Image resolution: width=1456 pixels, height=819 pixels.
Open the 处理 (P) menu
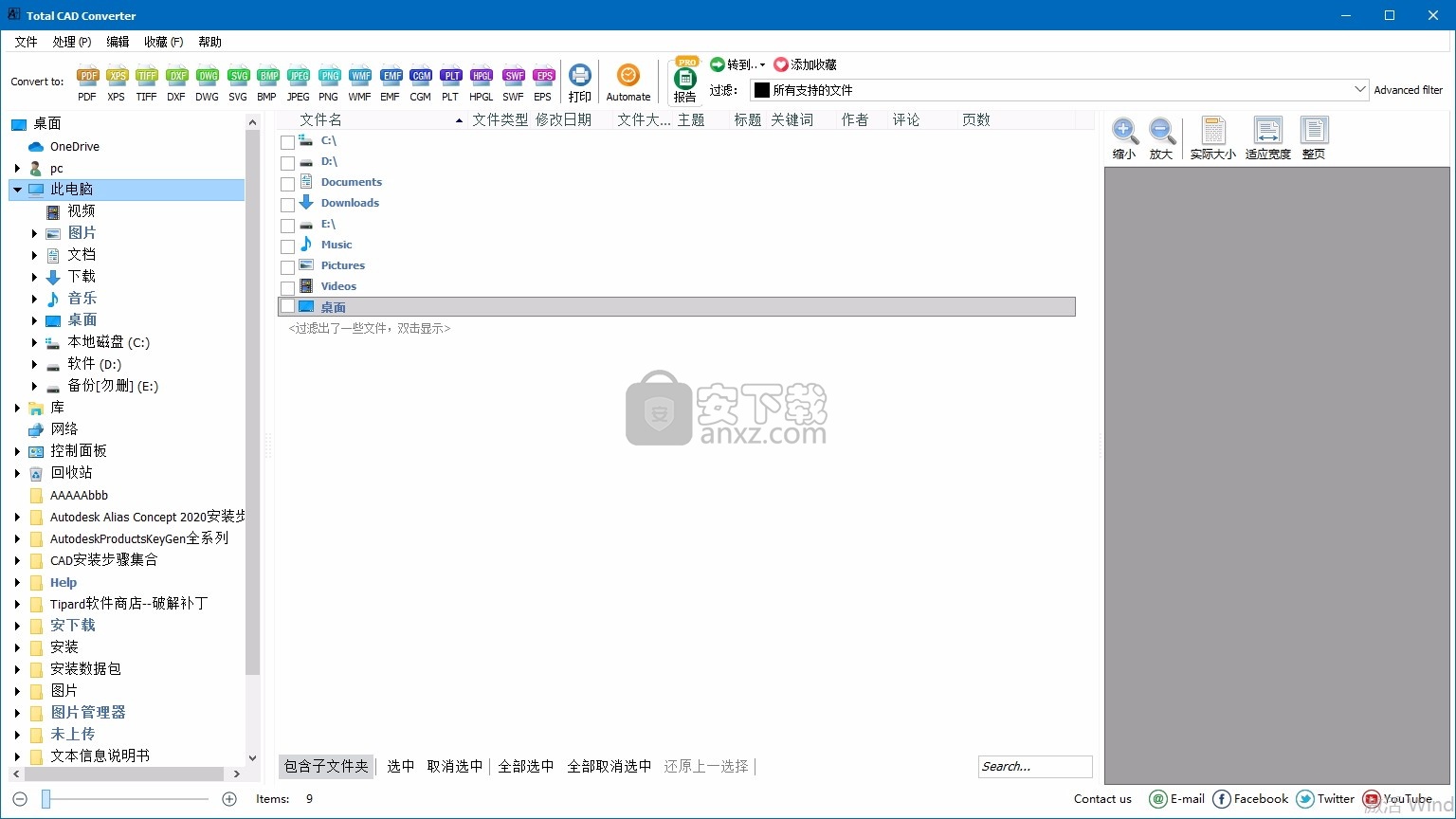click(x=72, y=42)
